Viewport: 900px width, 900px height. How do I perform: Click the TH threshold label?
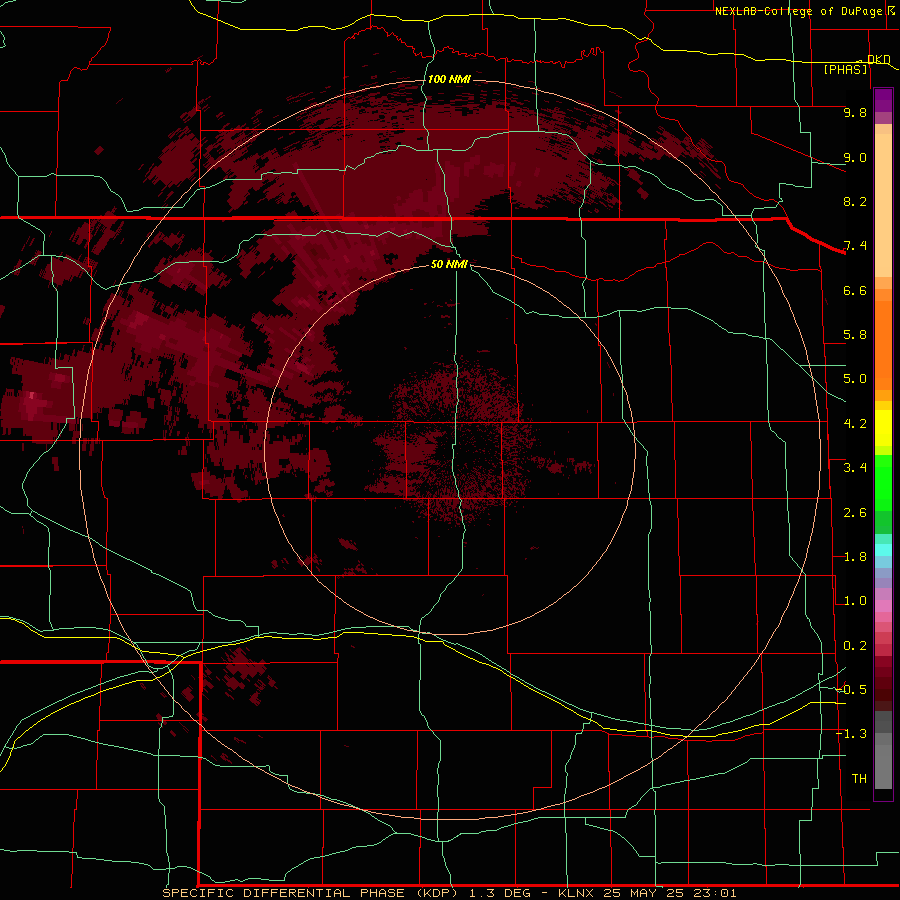(x=859, y=779)
